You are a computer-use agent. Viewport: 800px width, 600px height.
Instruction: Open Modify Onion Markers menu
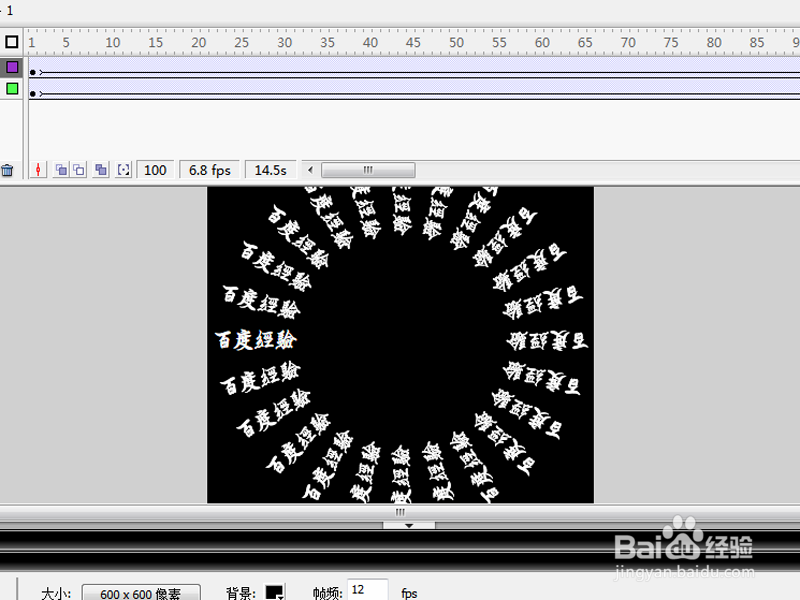[123, 170]
